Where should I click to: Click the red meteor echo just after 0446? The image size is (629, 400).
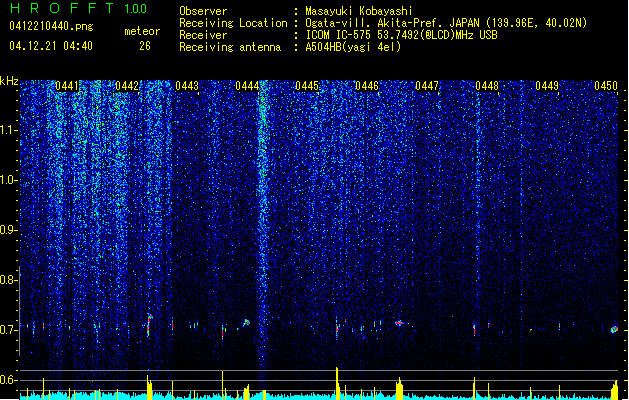399,323
